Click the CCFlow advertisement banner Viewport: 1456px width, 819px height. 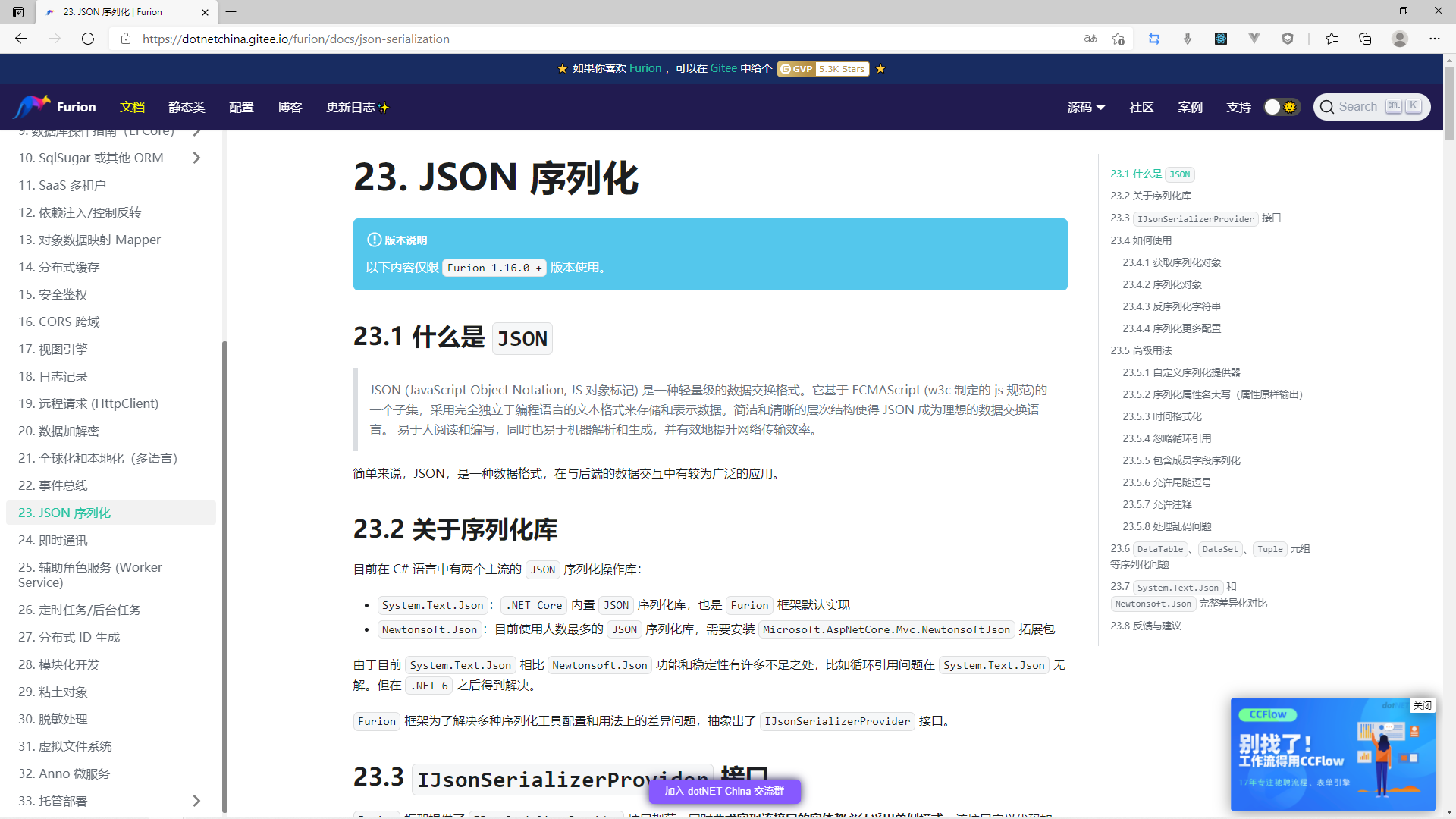click(1332, 755)
